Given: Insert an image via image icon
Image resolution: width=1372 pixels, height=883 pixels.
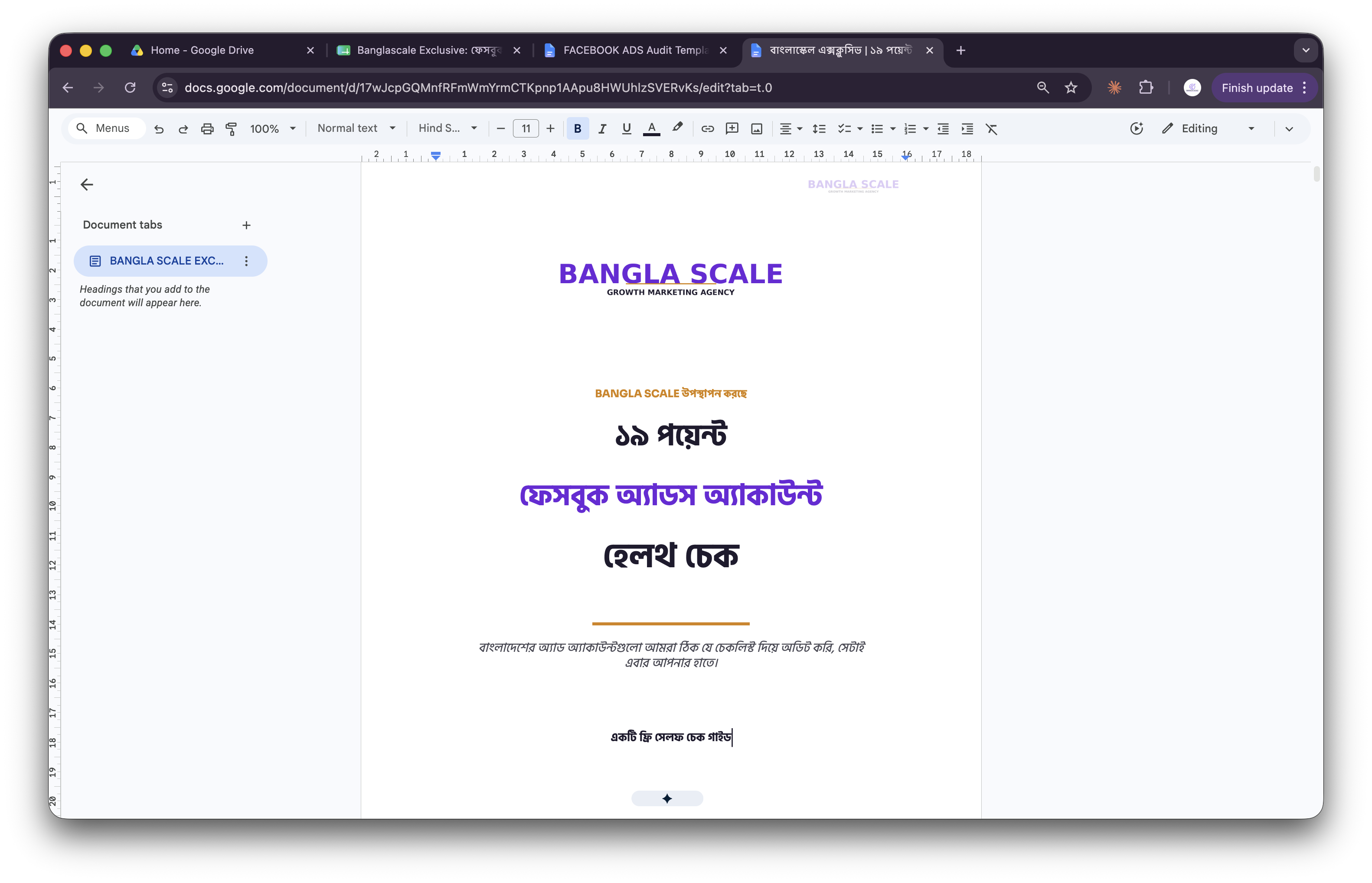Looking at the screenshot, I should coord(756,128).
